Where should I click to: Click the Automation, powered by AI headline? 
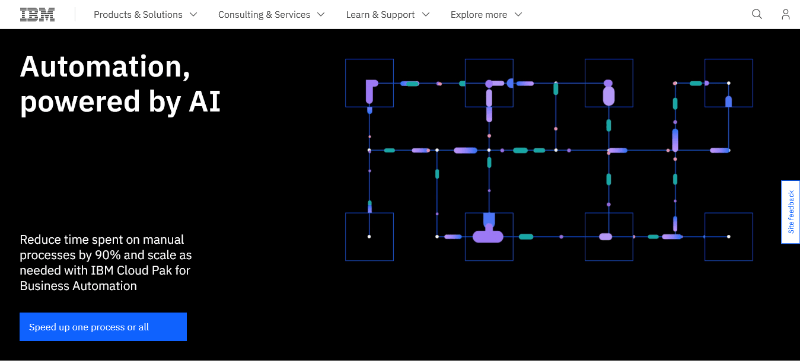pyautogui.click(x=120, y=84)
